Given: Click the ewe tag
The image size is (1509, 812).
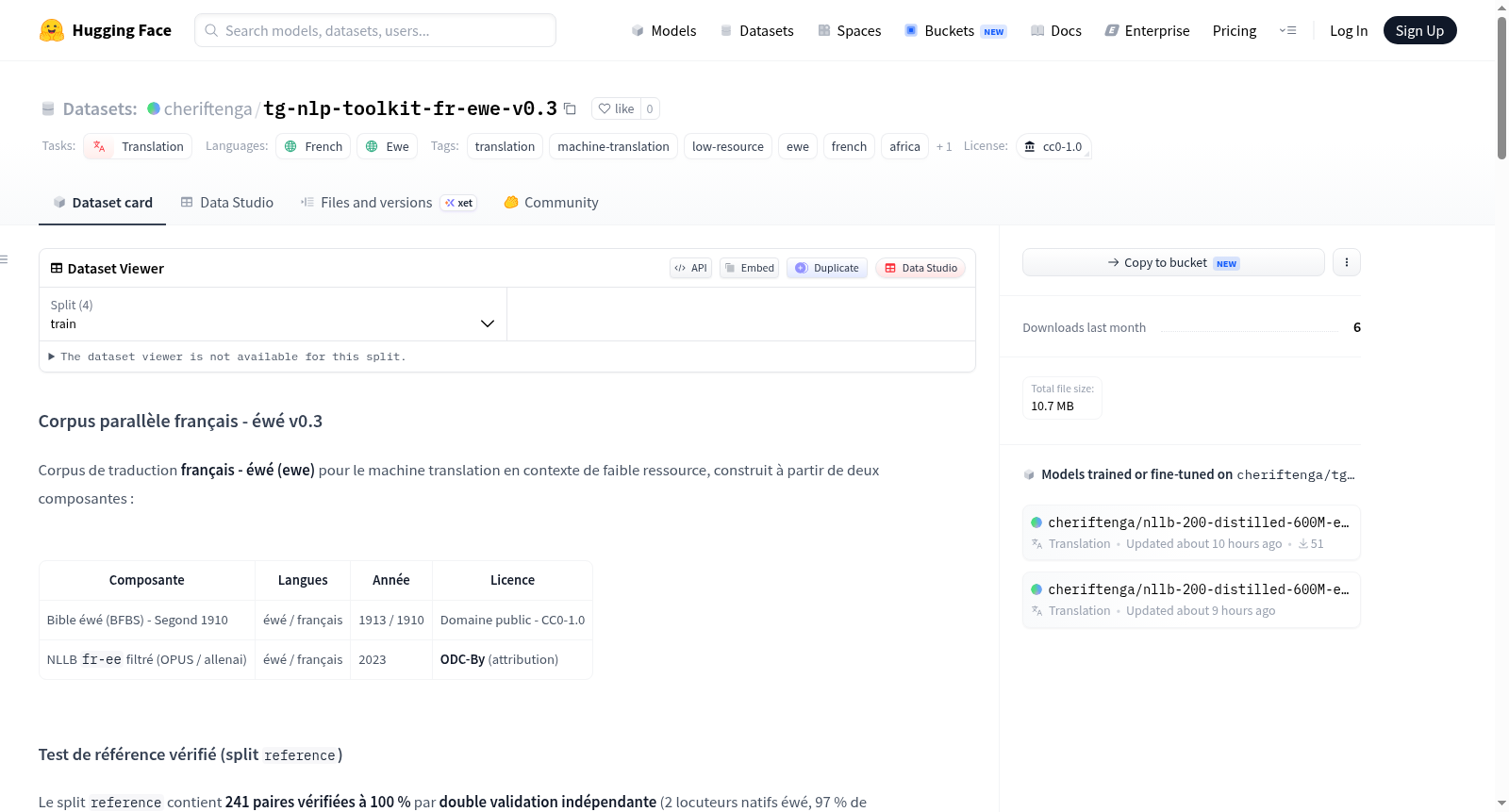Looking at the screenshot, I should click(798, 146).
